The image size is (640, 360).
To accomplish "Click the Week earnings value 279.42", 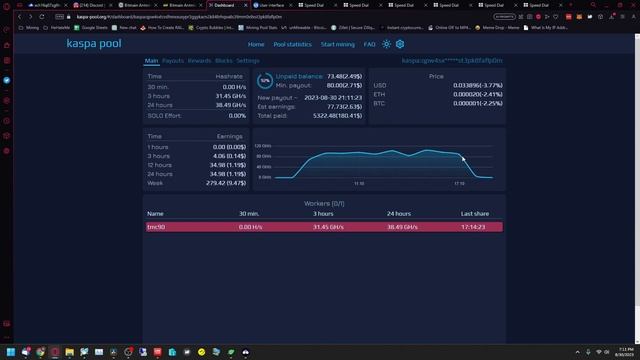I will (226, 183).
